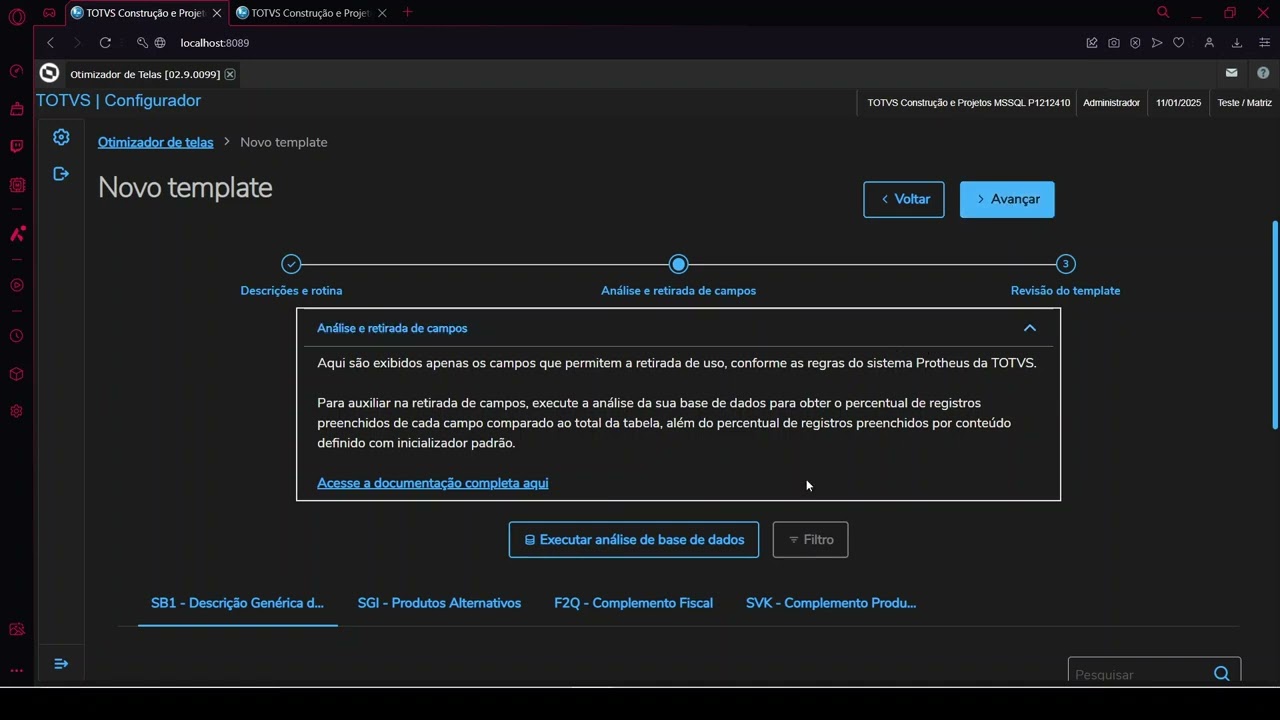Click the 11/01/2025 date label

tap(1178, 103)
